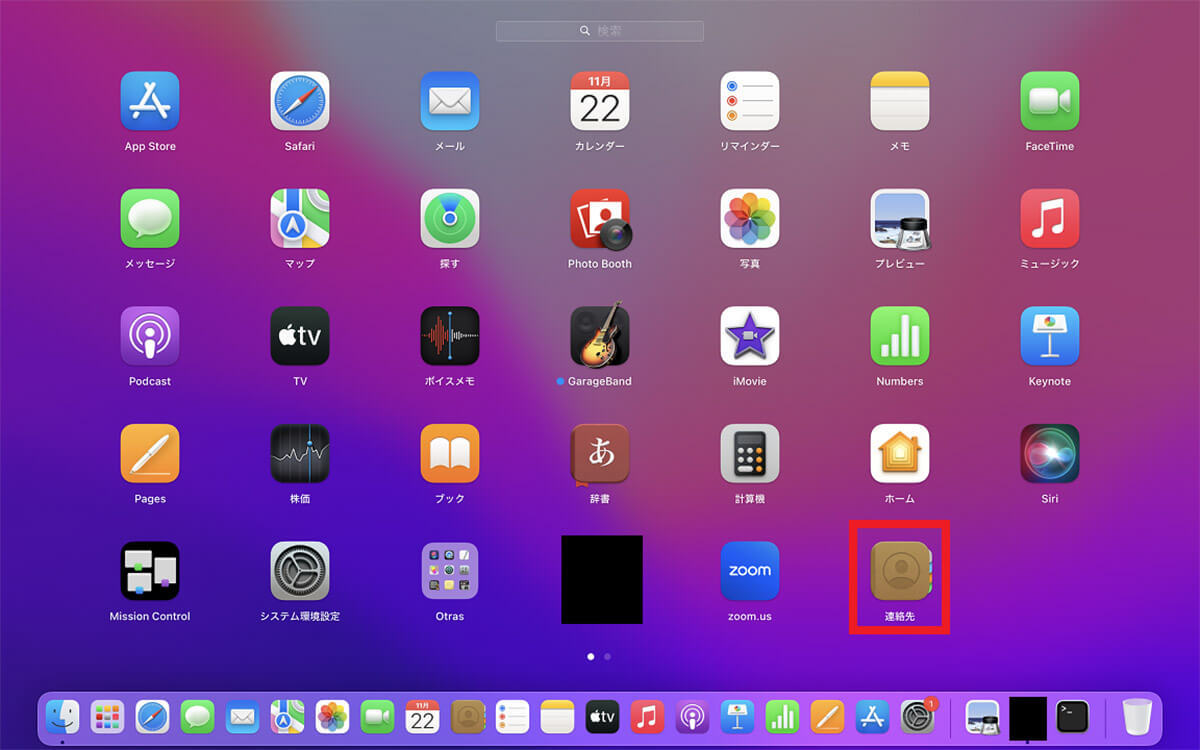Open Photos from the Dock
1200x750 pixels.
pyautogui.click(x=332, y=716)
